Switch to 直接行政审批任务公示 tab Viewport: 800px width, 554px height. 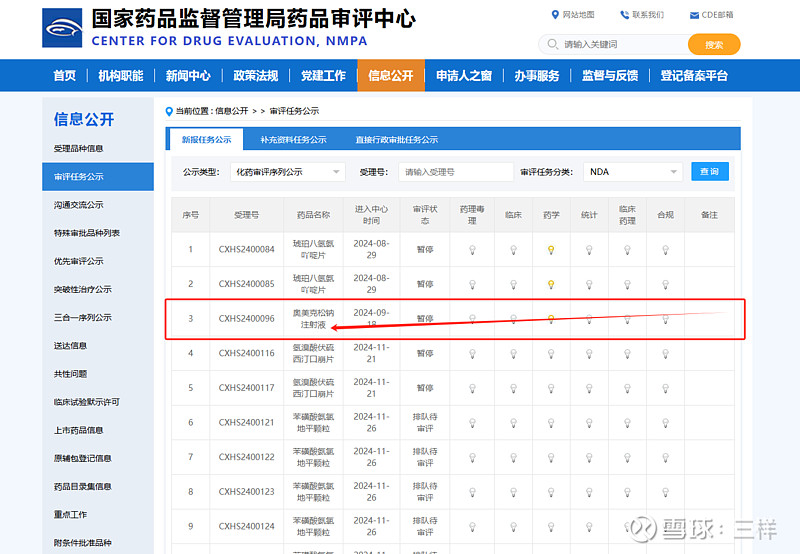pos(396,140)
